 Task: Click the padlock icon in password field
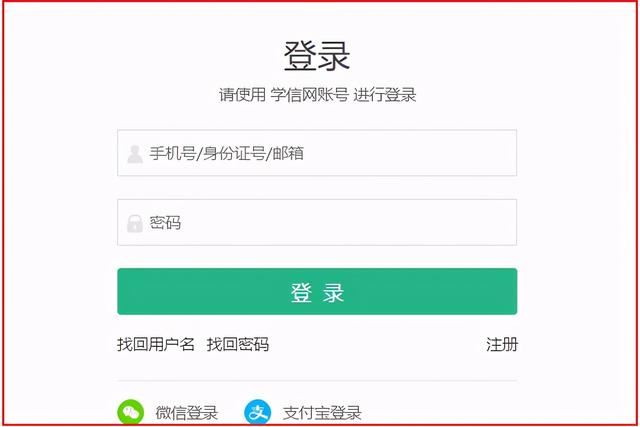[x=135, y=223]
